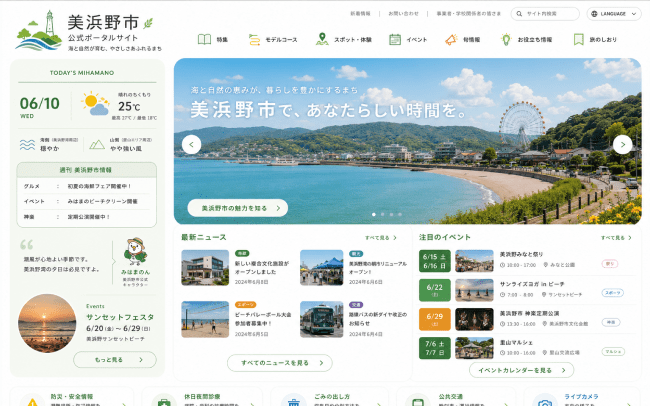
Task: Click the route icon for モデルコース
Action: click(254, 40)
